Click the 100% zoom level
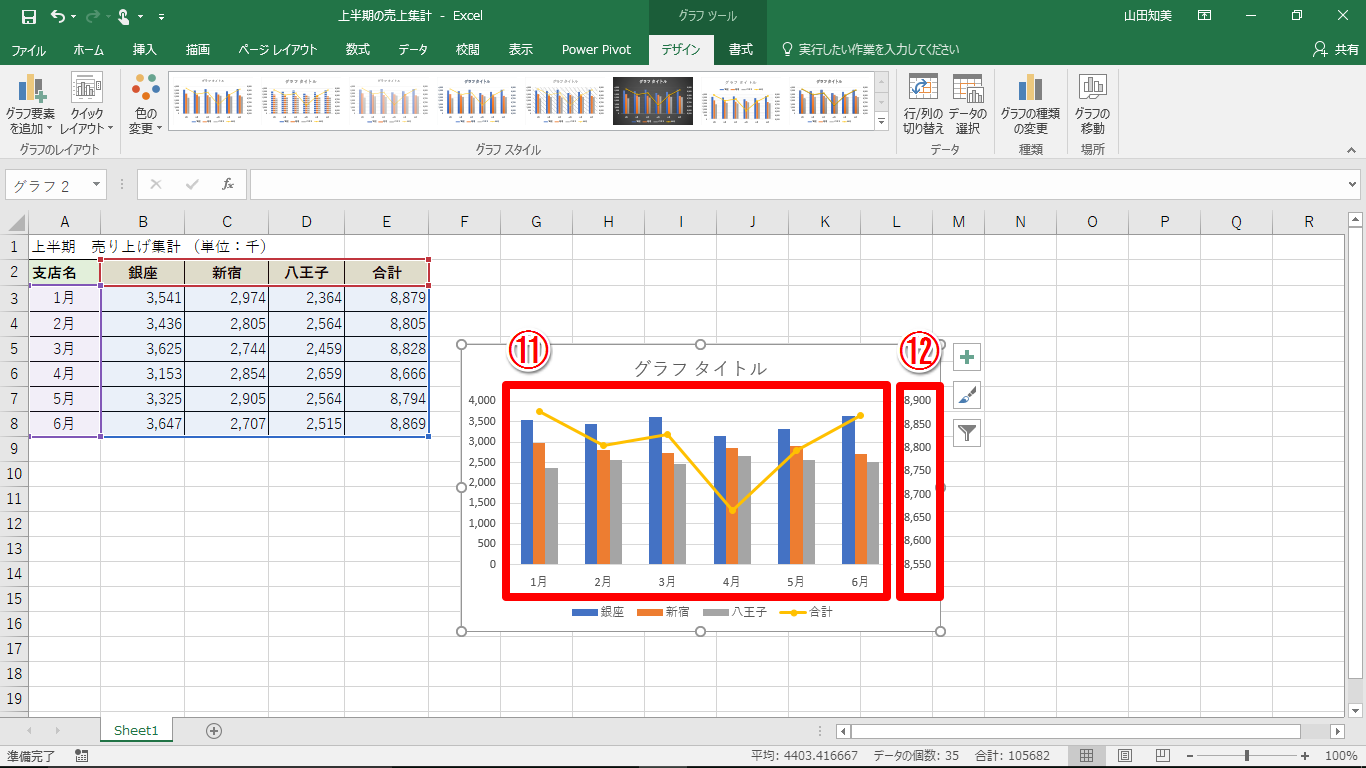This screenshot has height=768, width=1366. click(1340, 756)
